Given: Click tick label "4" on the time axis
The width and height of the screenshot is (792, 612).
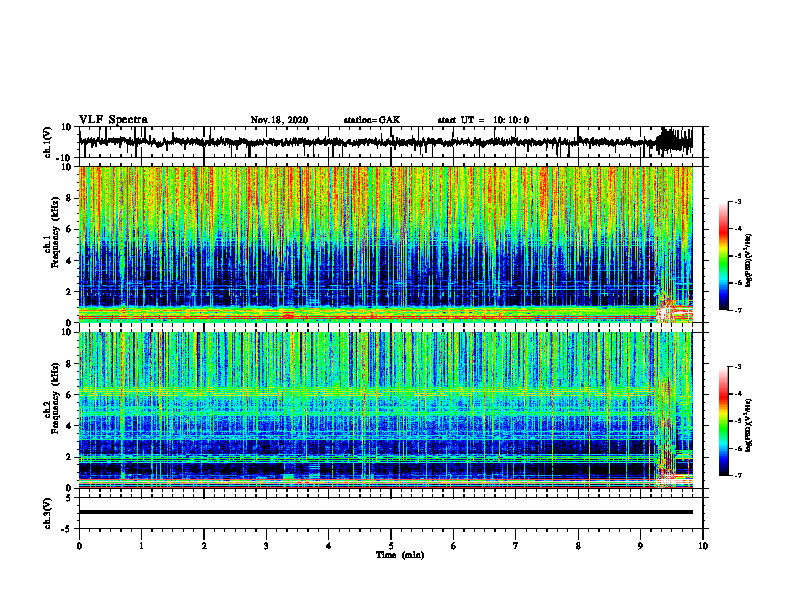Looking at the screenshot, I should 329,546.
